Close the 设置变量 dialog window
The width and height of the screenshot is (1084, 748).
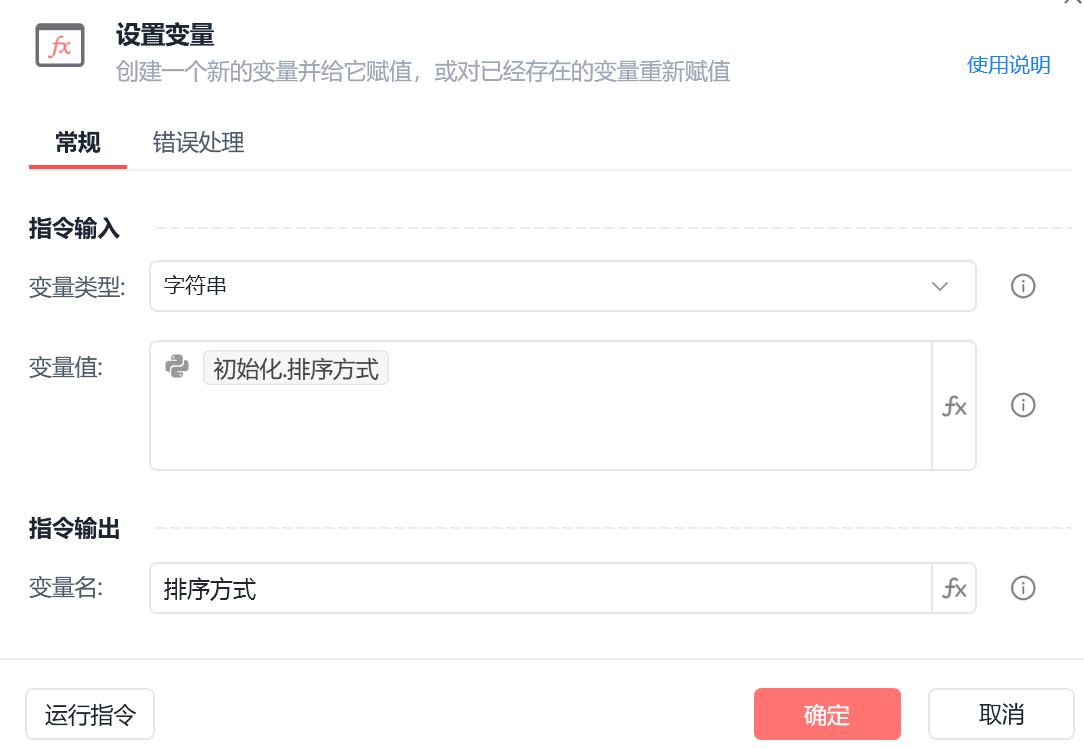[1073, 2]
